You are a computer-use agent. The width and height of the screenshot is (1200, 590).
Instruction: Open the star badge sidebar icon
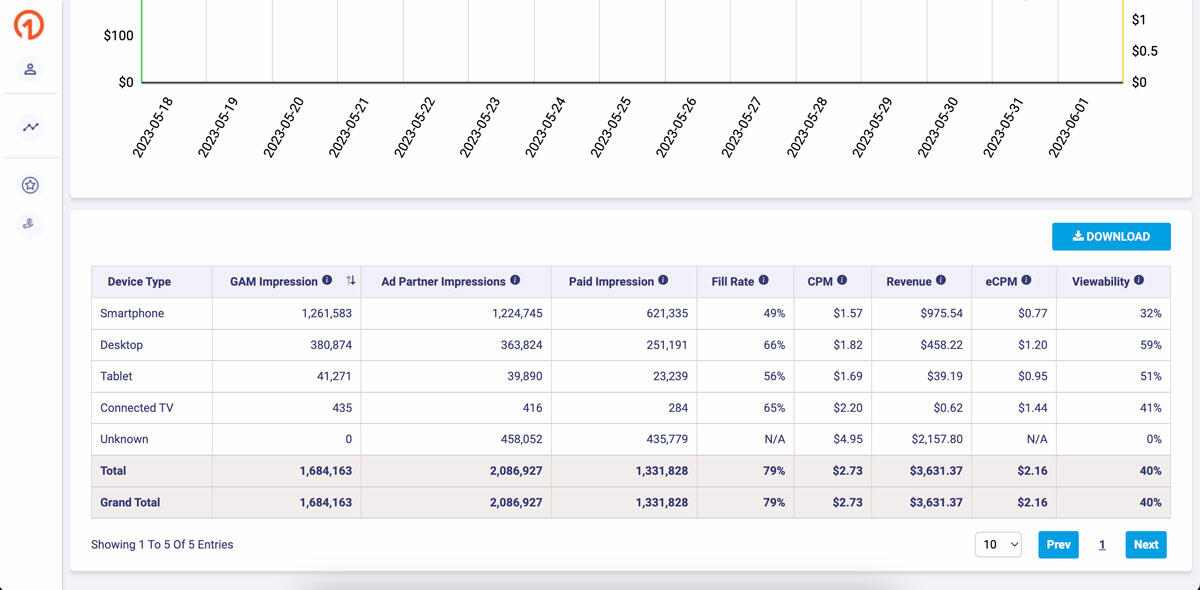pos(29,184)
